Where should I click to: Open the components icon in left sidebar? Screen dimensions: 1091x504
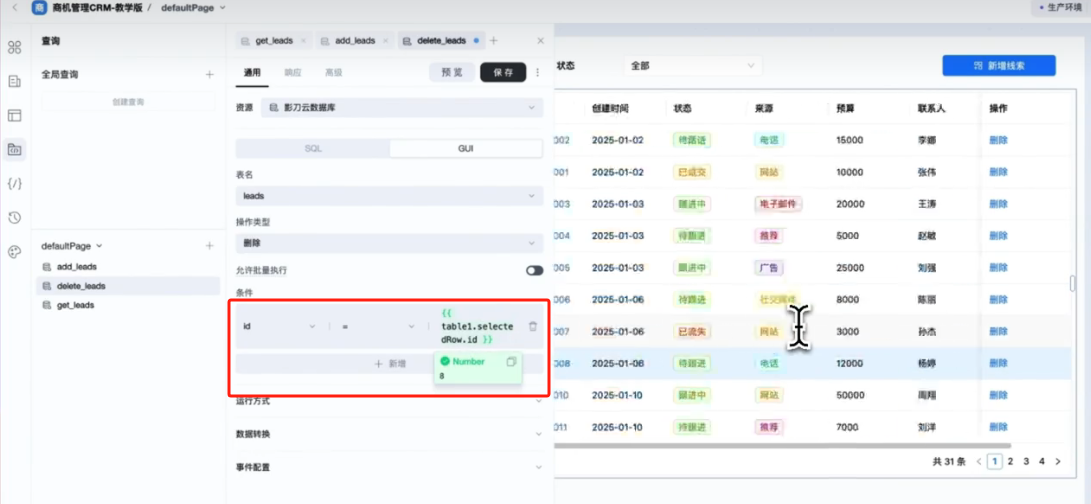tap(14, 47)
